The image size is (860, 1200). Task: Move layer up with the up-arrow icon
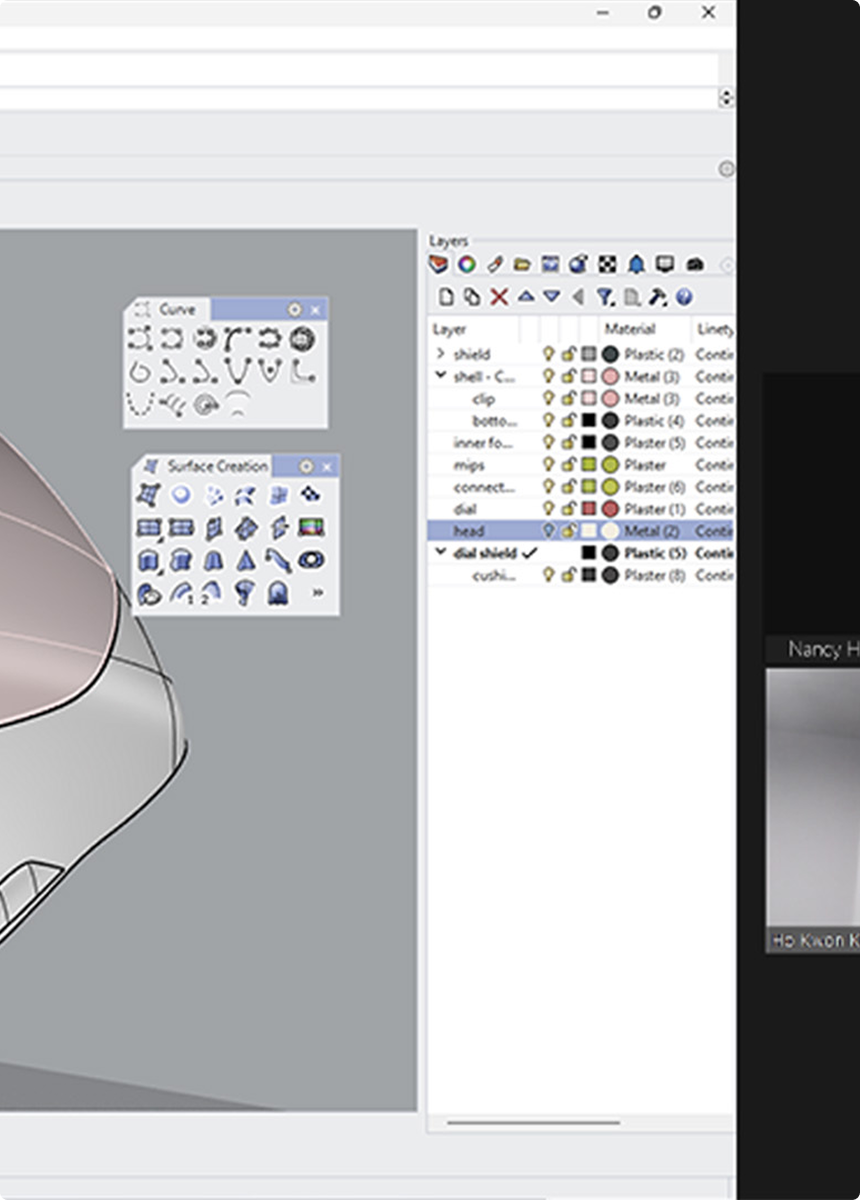[x=525, y=297]
